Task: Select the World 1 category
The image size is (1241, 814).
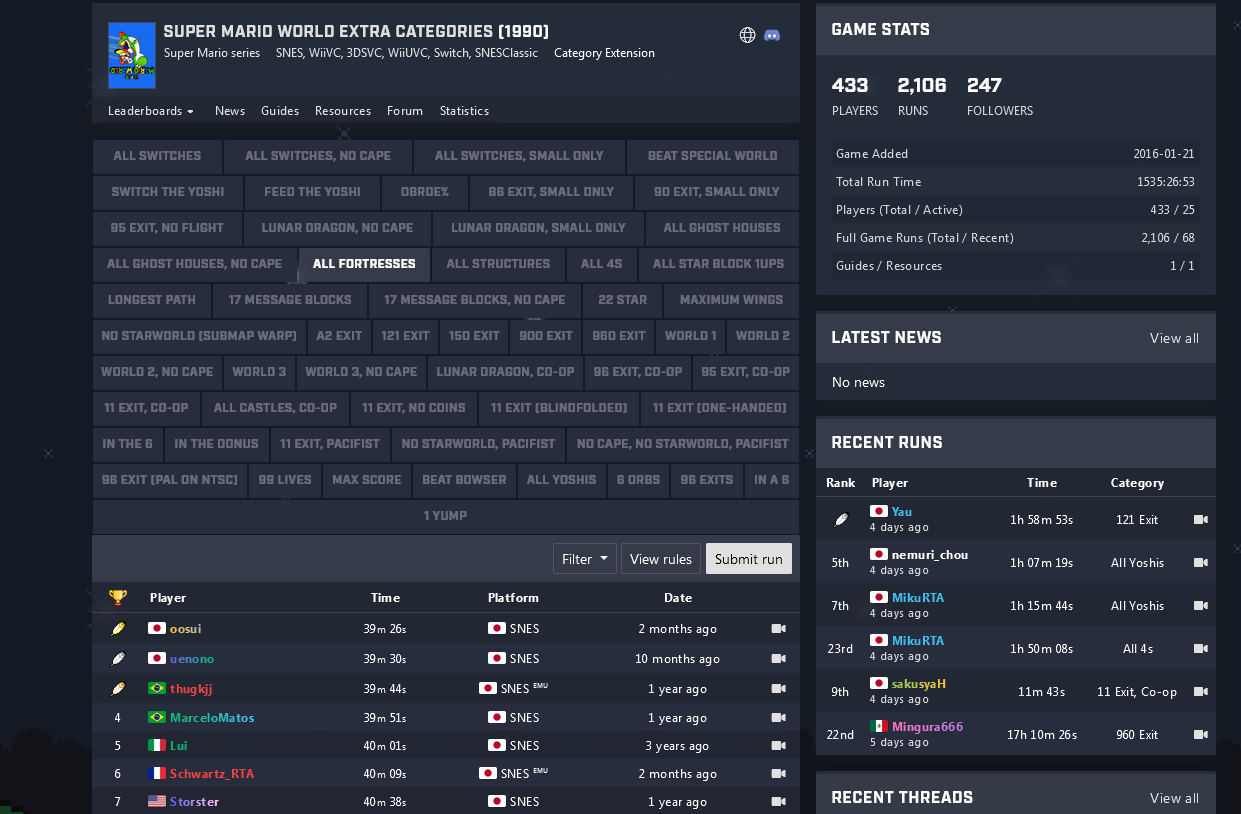Action: click(691, 336)
